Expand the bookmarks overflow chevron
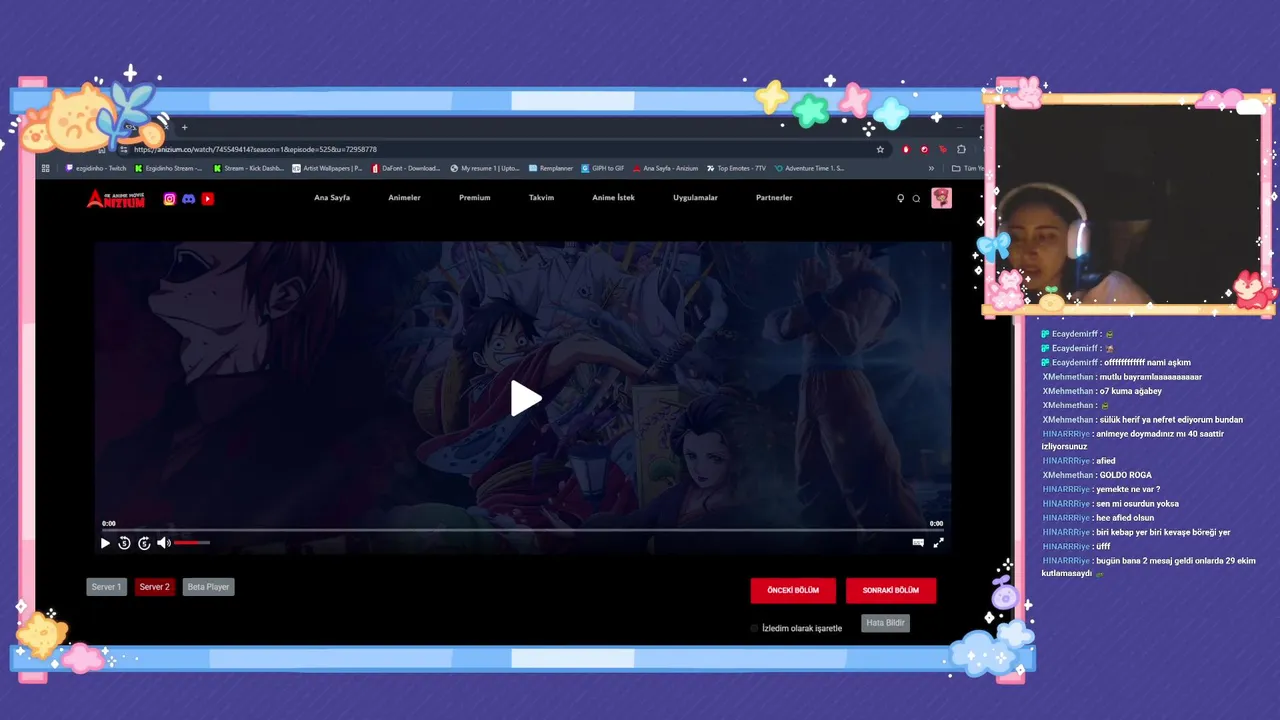Image resolution: width=1280 pixels, height=720 pixels. click(931, 168)
